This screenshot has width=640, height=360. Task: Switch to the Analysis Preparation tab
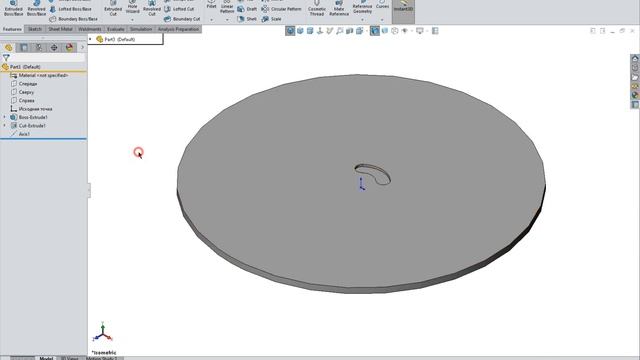[x=178, y=29]
